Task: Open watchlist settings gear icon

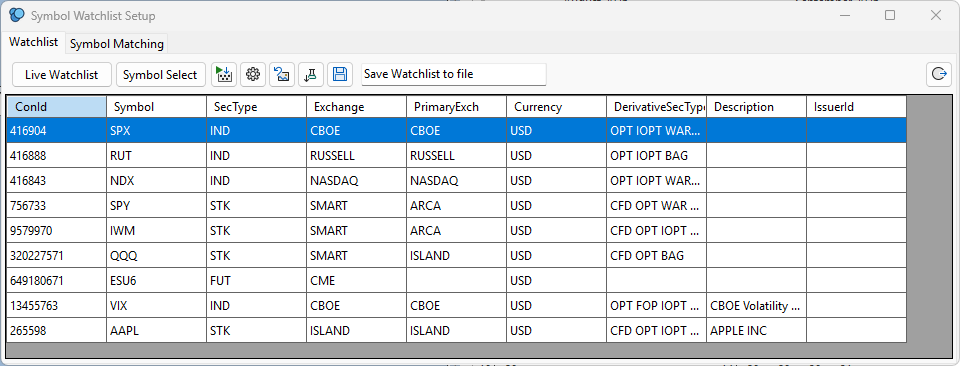Action: pyautogui.click(x=253, y=75)
